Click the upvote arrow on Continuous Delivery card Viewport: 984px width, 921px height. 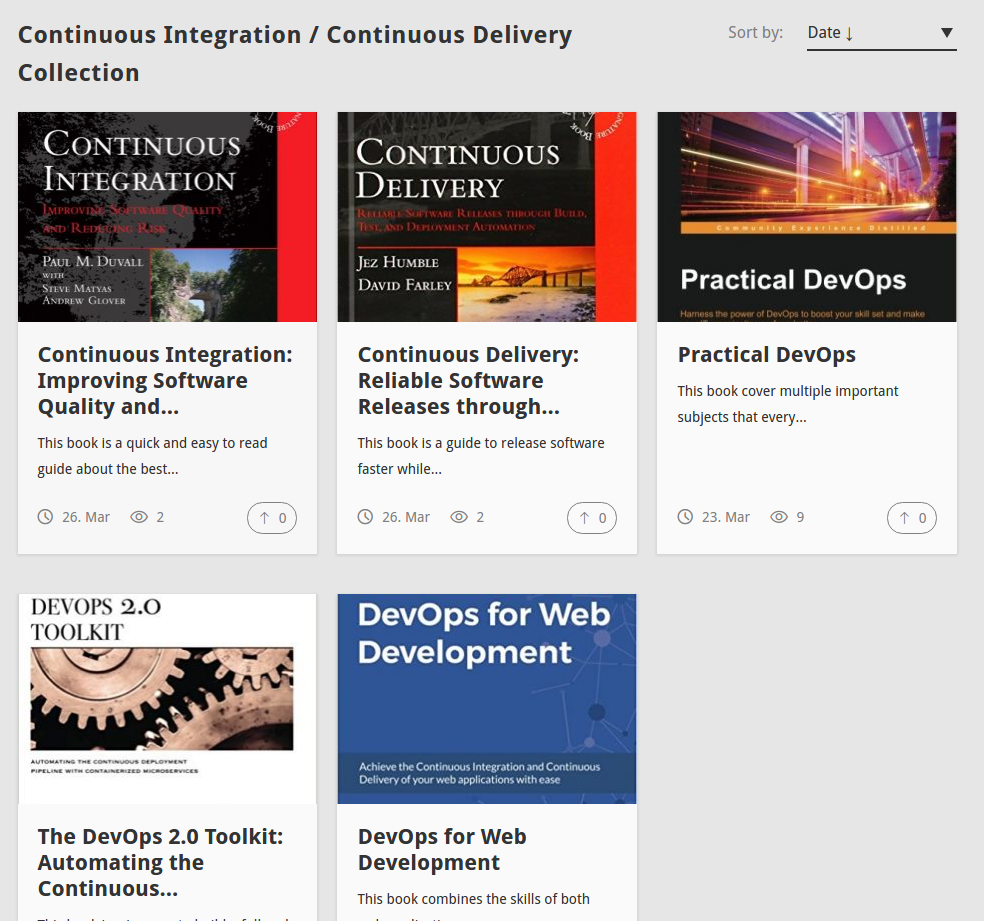(x=591, y=517)
